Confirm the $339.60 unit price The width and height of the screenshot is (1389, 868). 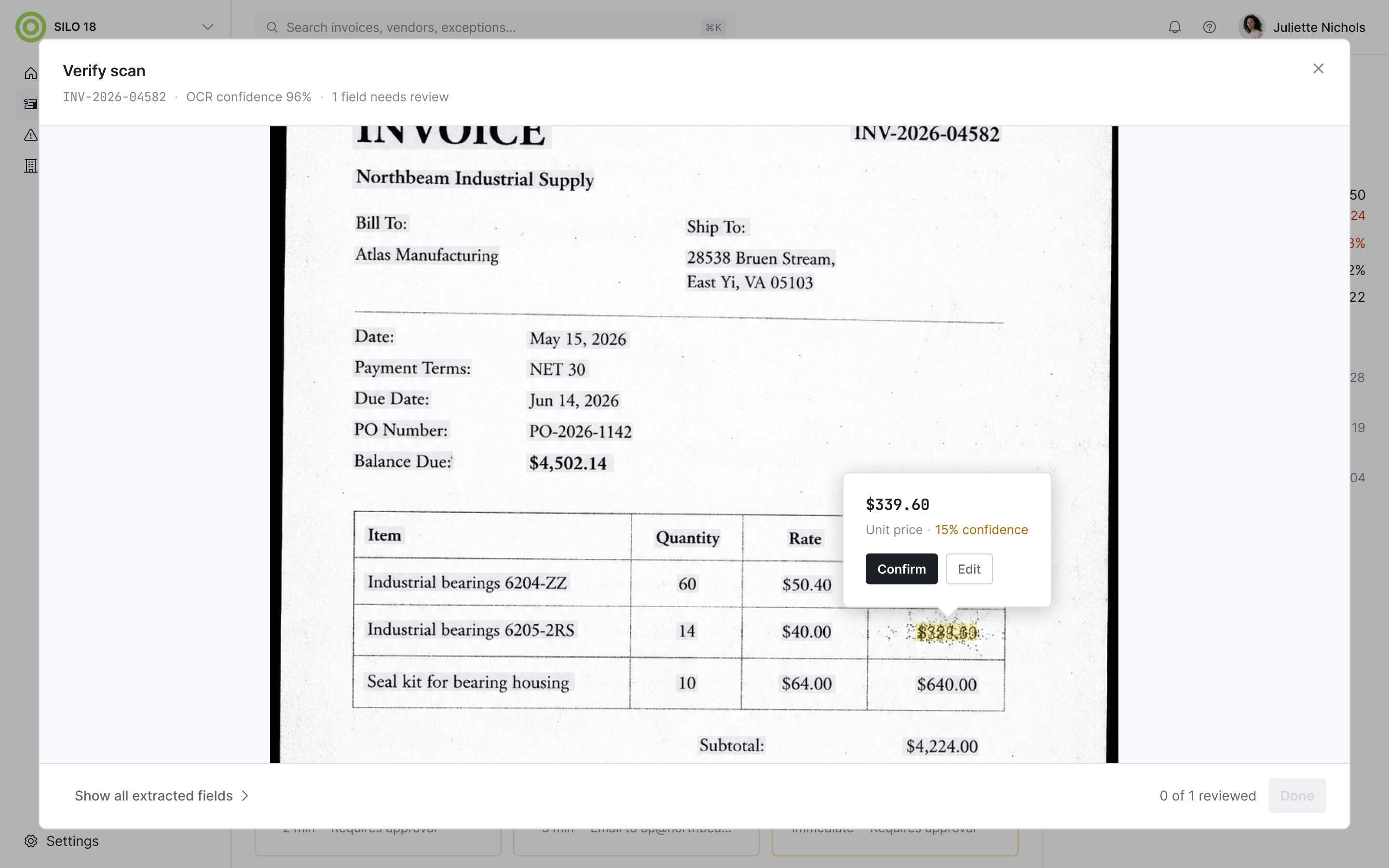[901, 569]
